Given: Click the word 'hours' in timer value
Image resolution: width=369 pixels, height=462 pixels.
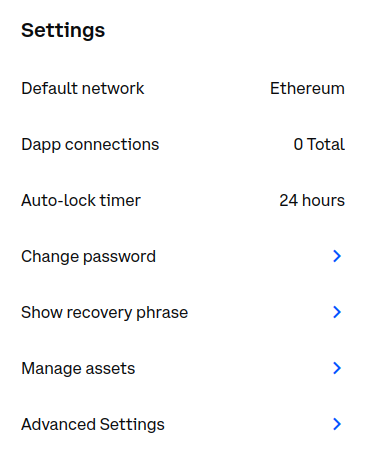Looking at the screenshot, I should coord(323,201).
